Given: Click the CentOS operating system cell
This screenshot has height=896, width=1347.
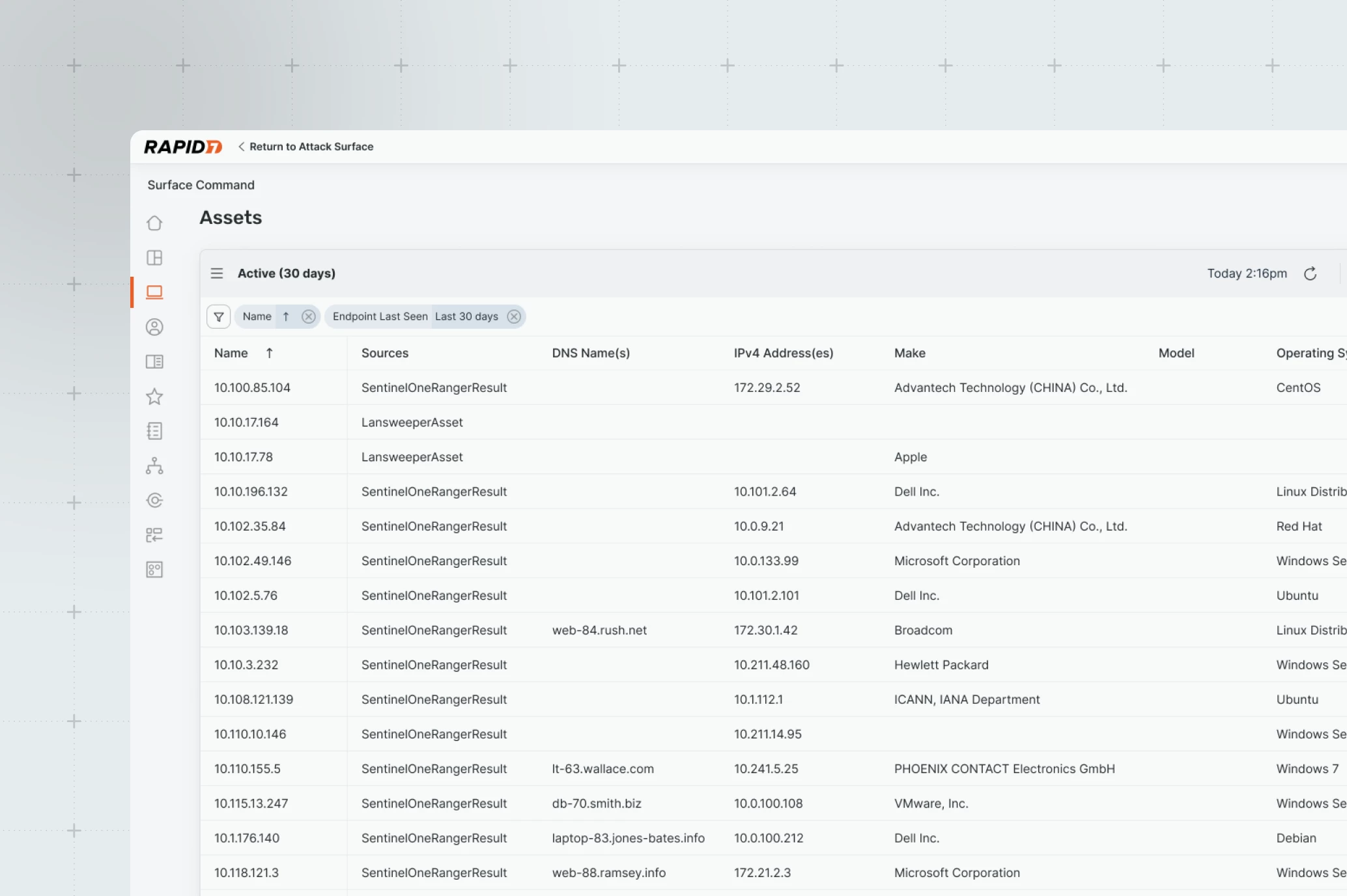Looking at the screenshot, I should point(1298,387).
